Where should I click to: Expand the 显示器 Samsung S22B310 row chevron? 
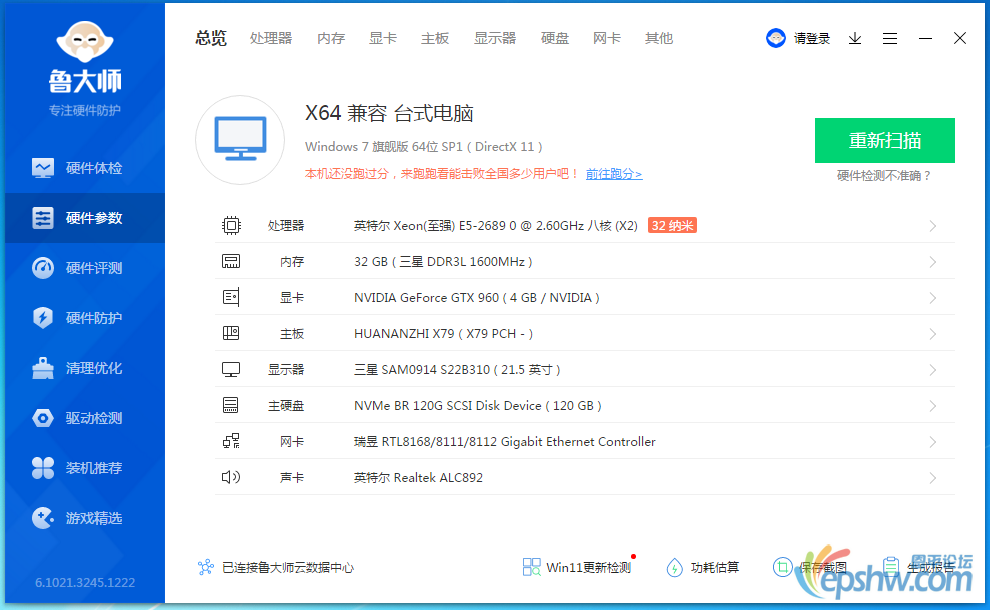(933, 370)
